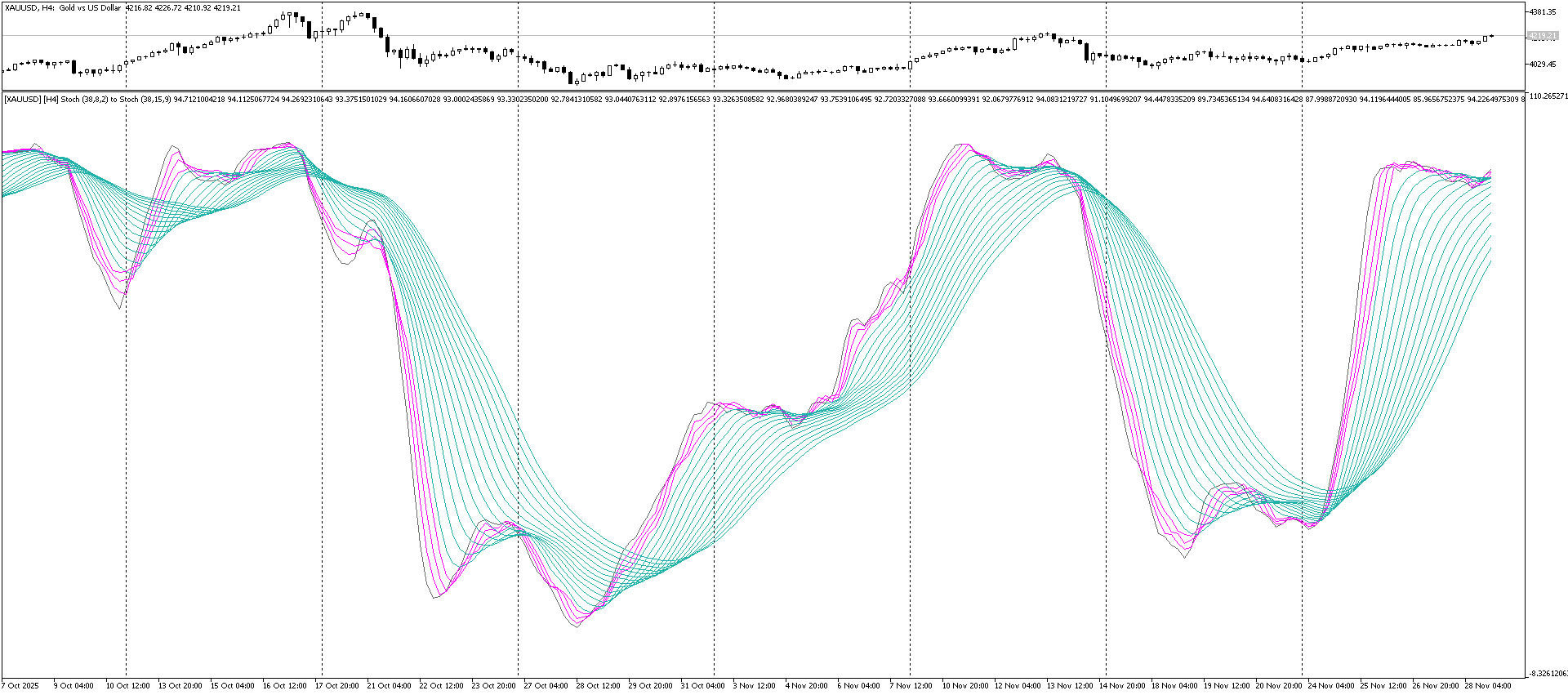The width and height of the screenshot is (1568, 695).
Task: Click the 110.265271 indicator scale value
Action: coord(1548,96)
